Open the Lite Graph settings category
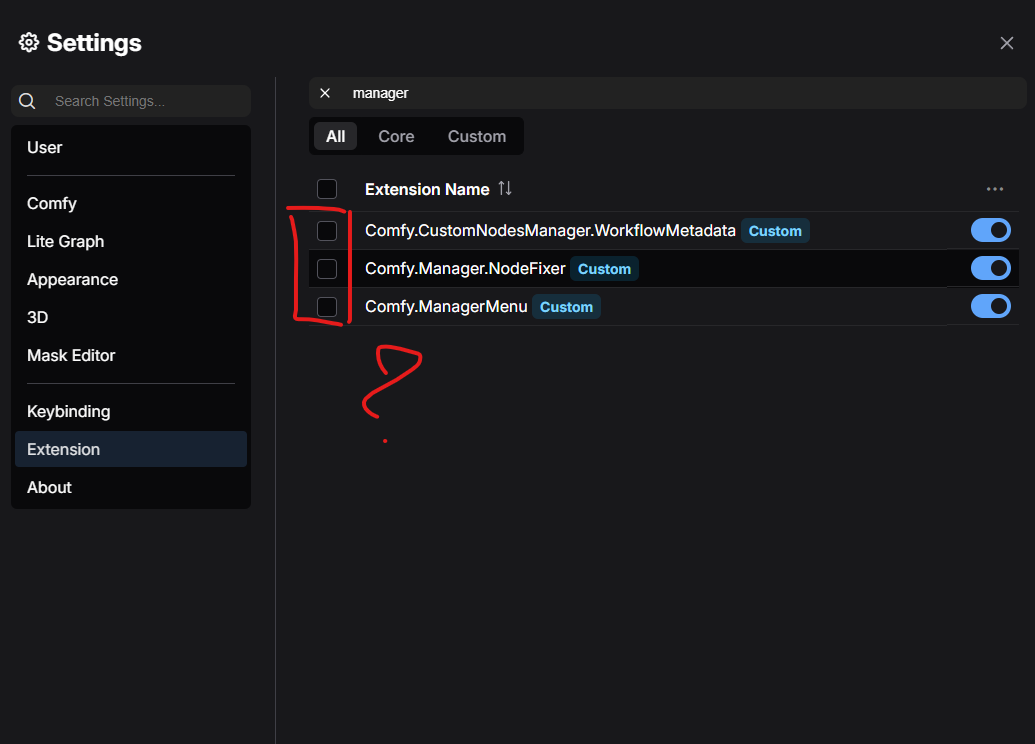 pos(131,242)
